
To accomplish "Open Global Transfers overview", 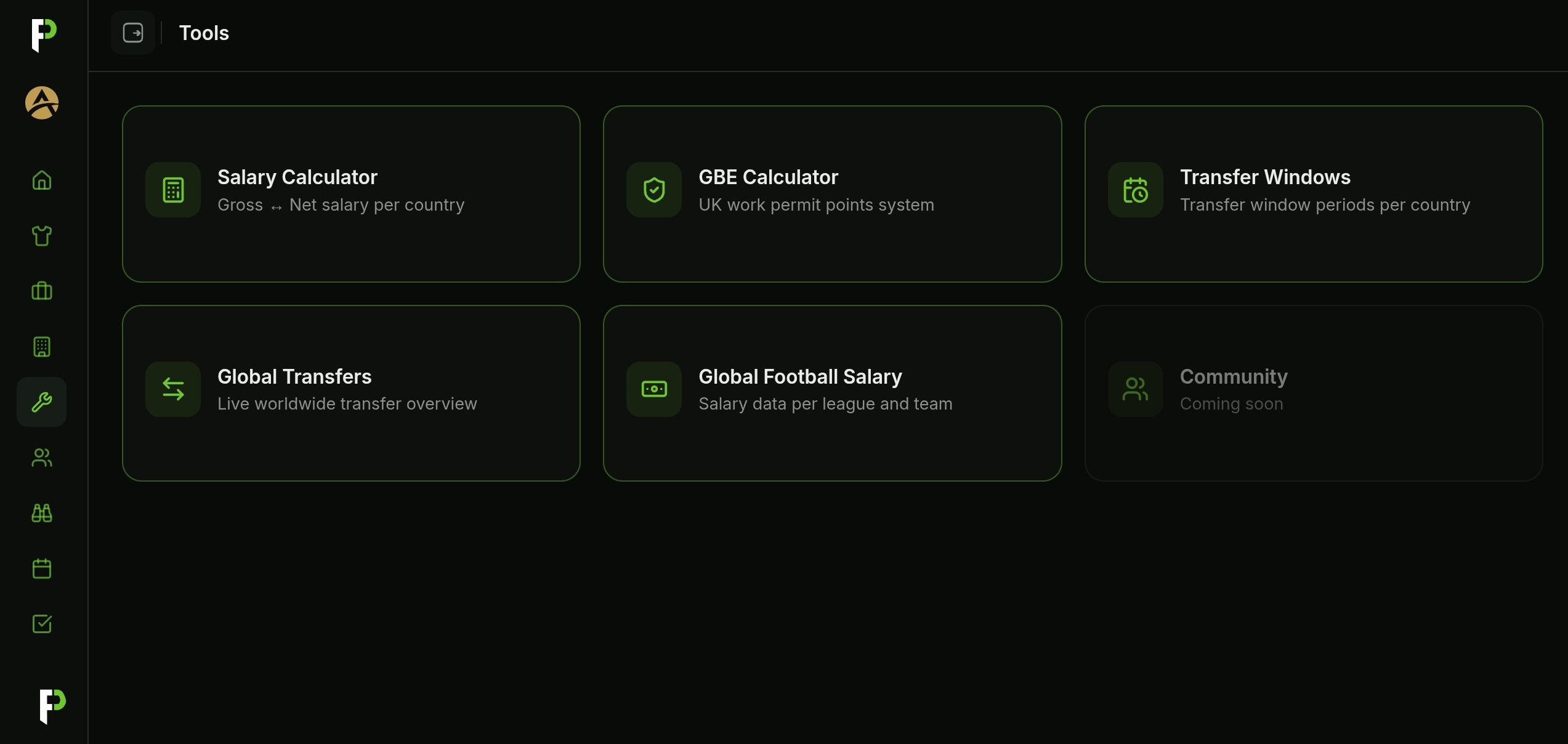I will point(350,394).
